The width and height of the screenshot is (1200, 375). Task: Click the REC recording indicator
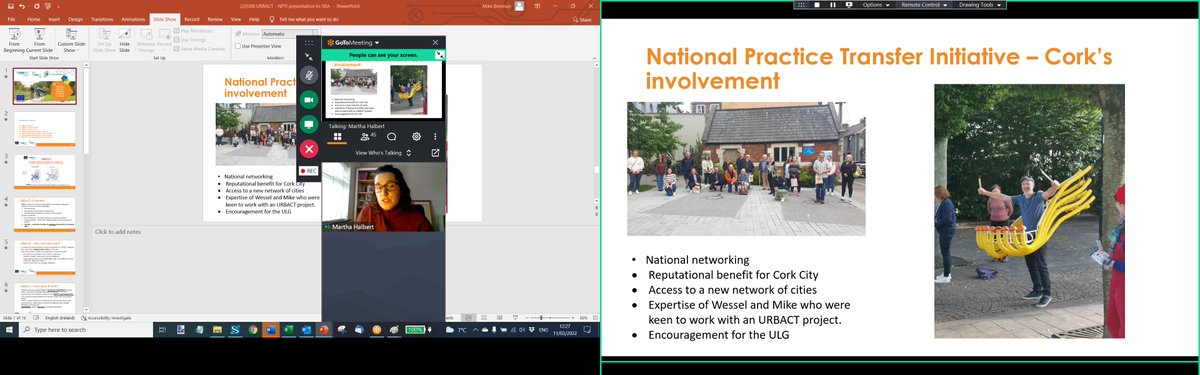coord(309,171)
